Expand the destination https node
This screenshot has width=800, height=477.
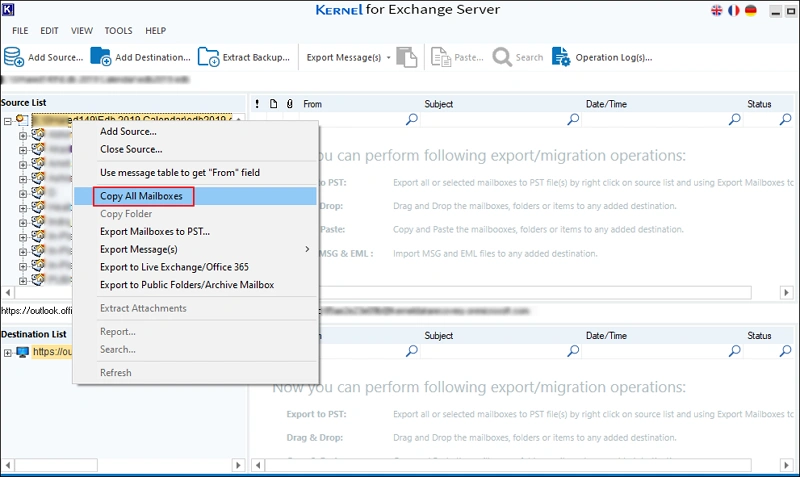(x=7, y=353)
